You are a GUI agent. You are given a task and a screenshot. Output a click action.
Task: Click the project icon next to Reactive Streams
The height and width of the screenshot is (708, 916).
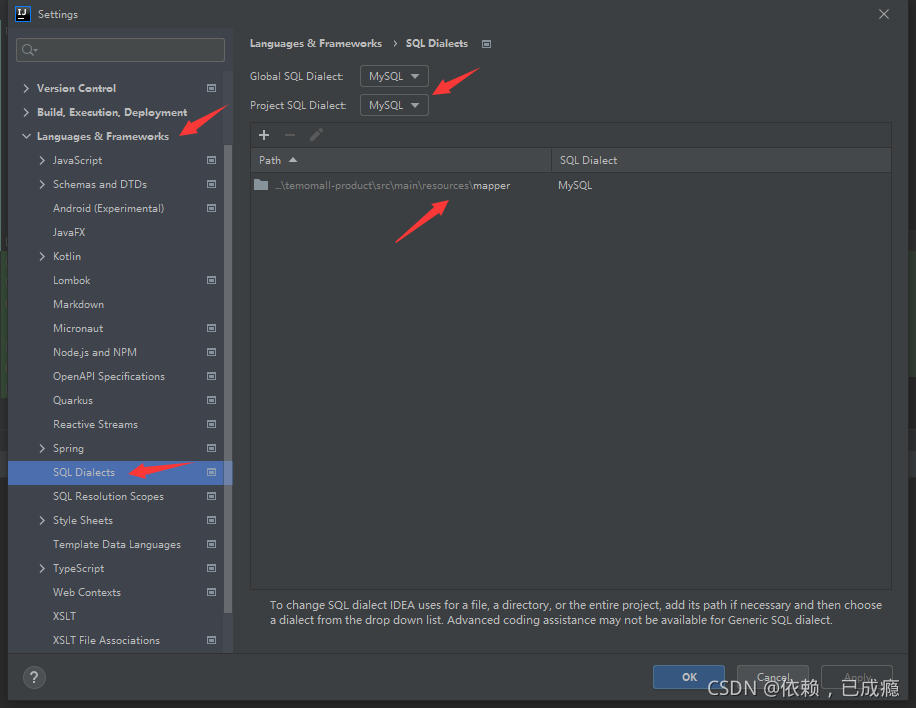click(211, 424)
